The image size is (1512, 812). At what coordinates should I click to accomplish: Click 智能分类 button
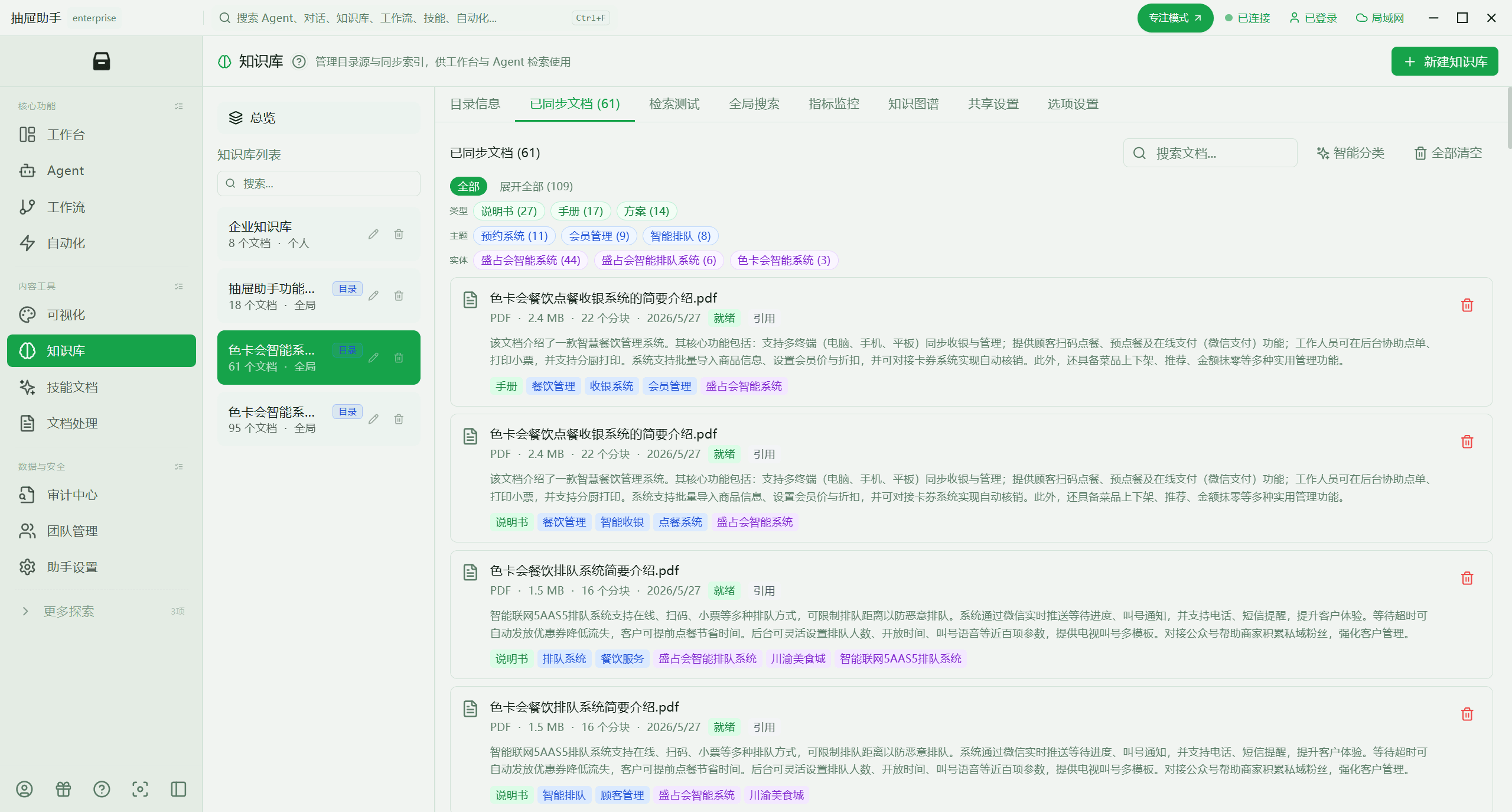pos(1350,153)
